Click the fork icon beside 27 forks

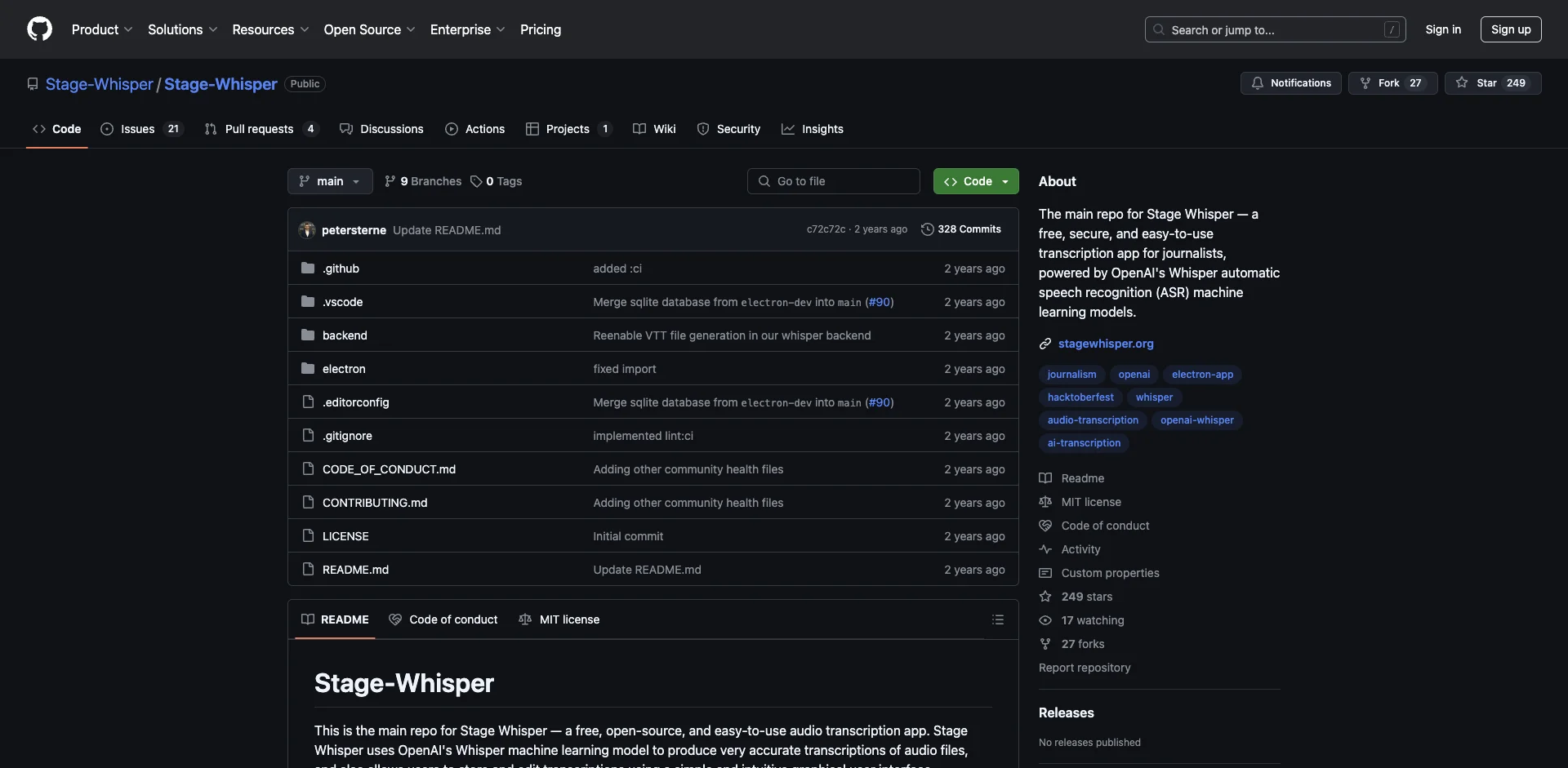click(1045, 644)
